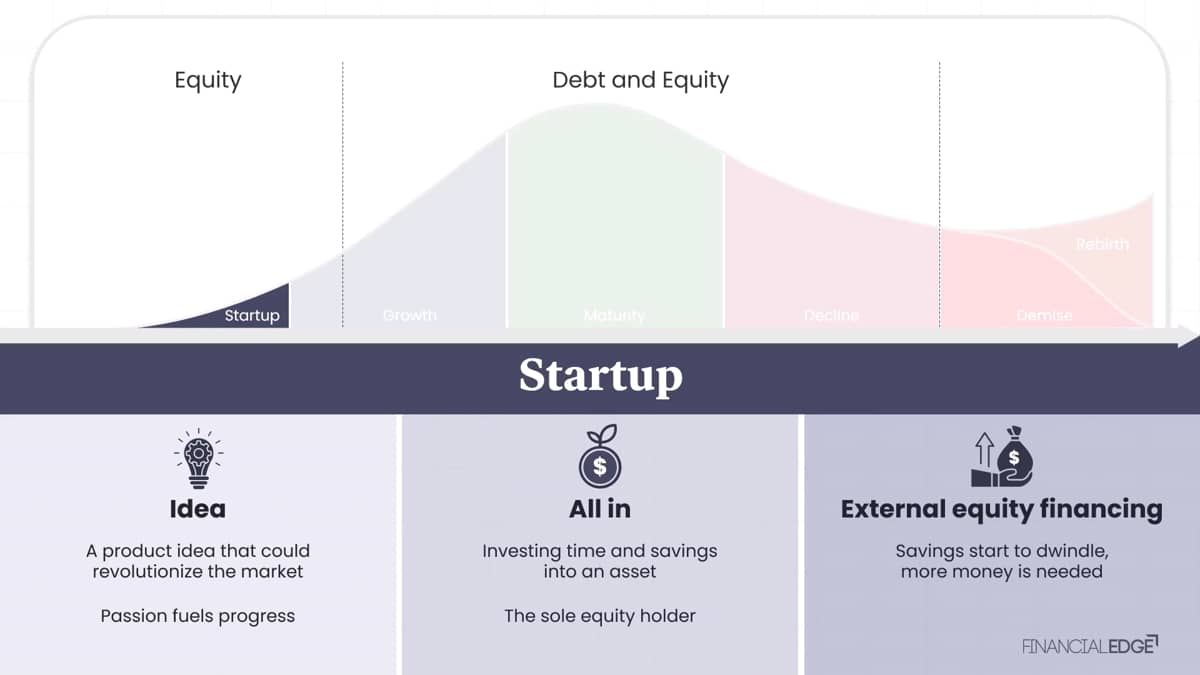Click the External equity financing heading
Image resolution: width=1200 pixels, height=675 pixels.
tap(1001, 509)
